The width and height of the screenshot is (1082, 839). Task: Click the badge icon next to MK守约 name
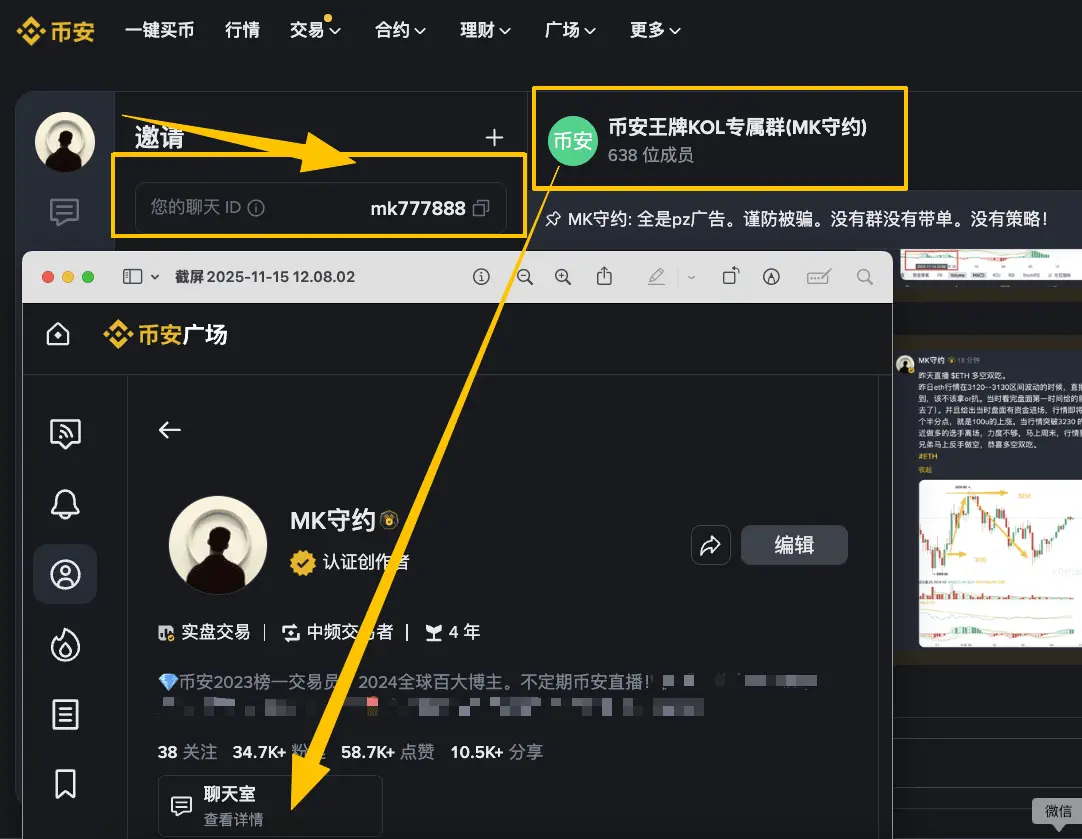(x=389, y=520)
